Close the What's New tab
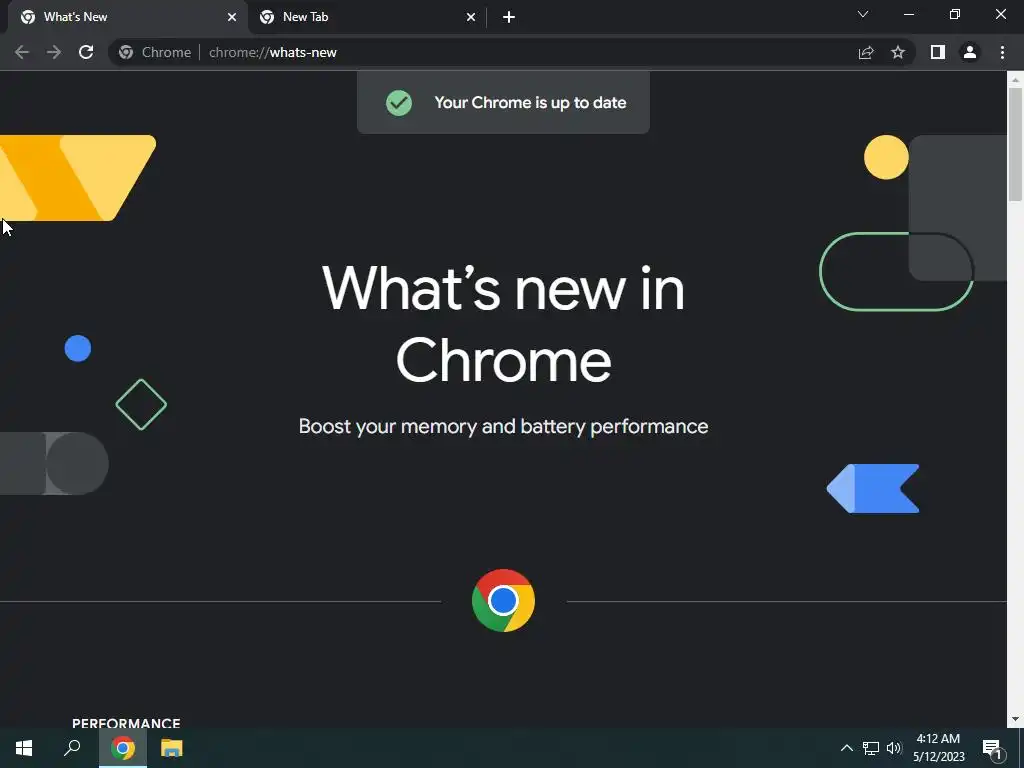 pos(232,17)
